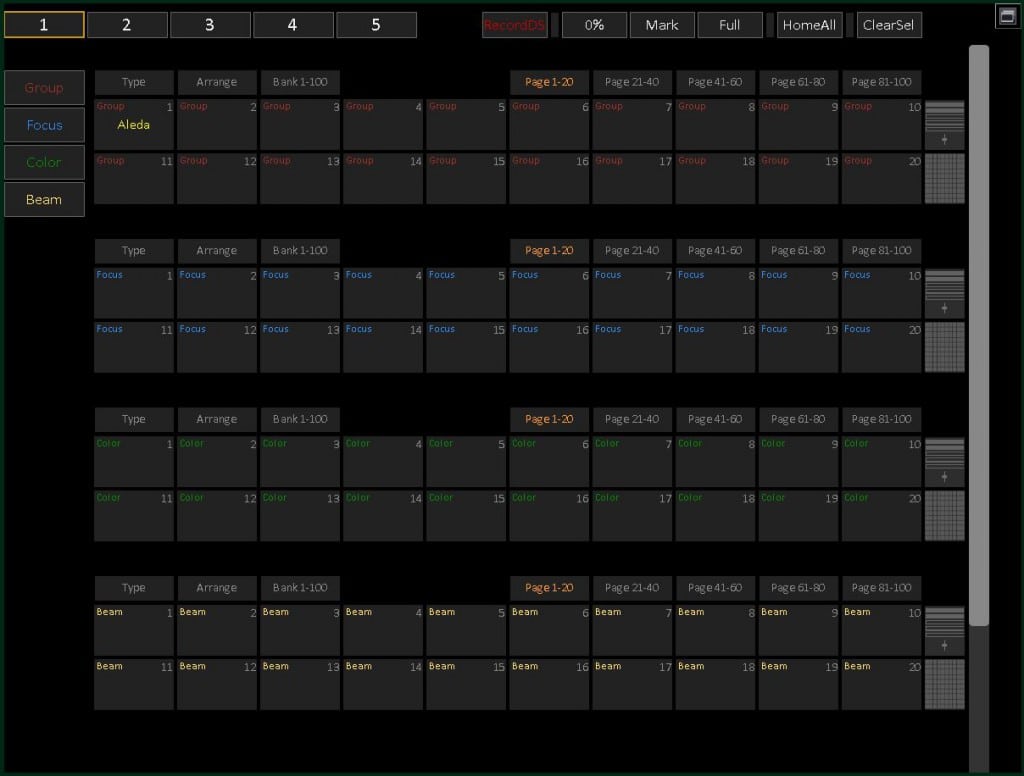Open the Arrange option in Color section
1024x776 pixels.
(x=217, y=420)
